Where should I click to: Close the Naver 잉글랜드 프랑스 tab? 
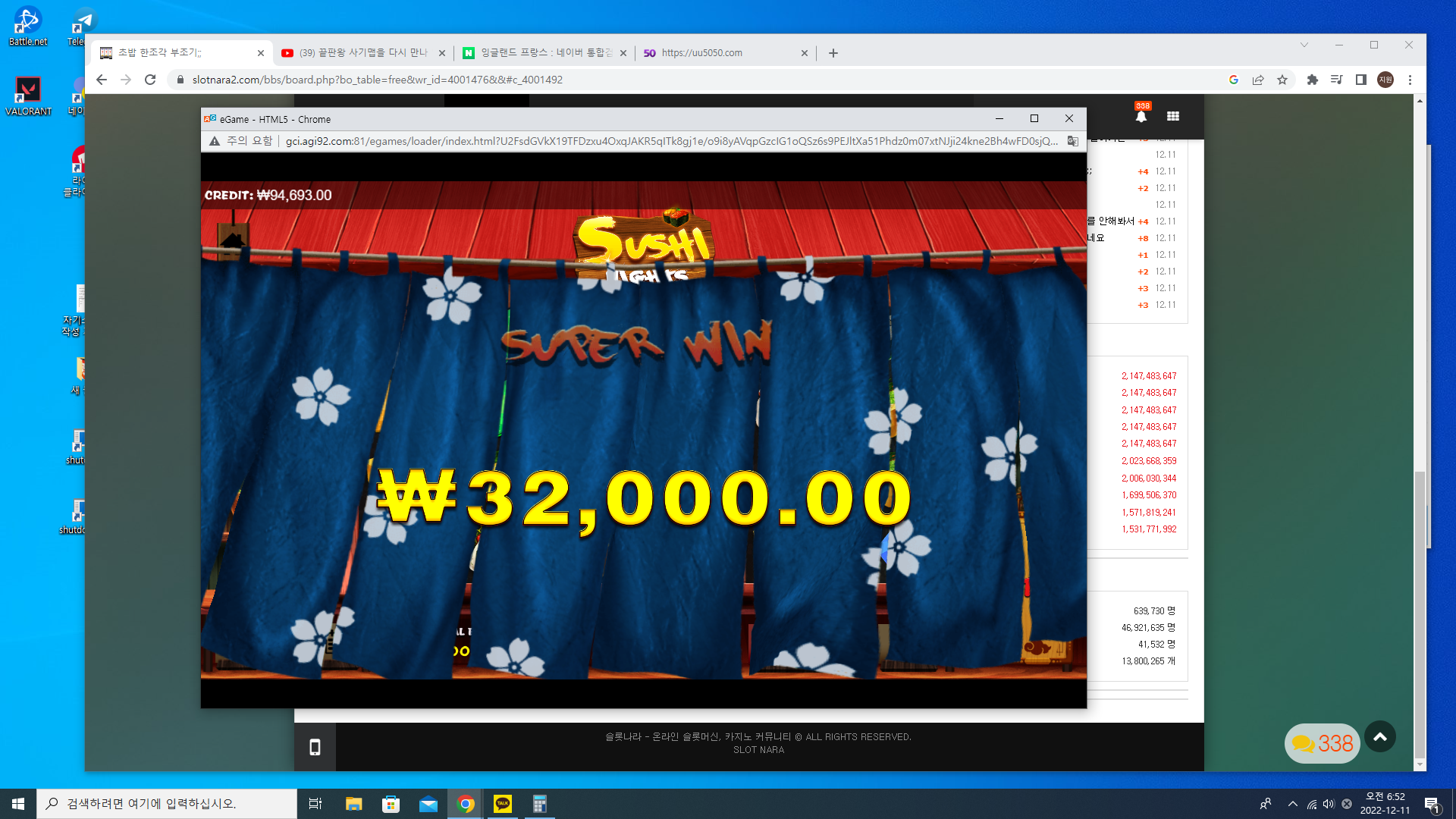(623, 53)
